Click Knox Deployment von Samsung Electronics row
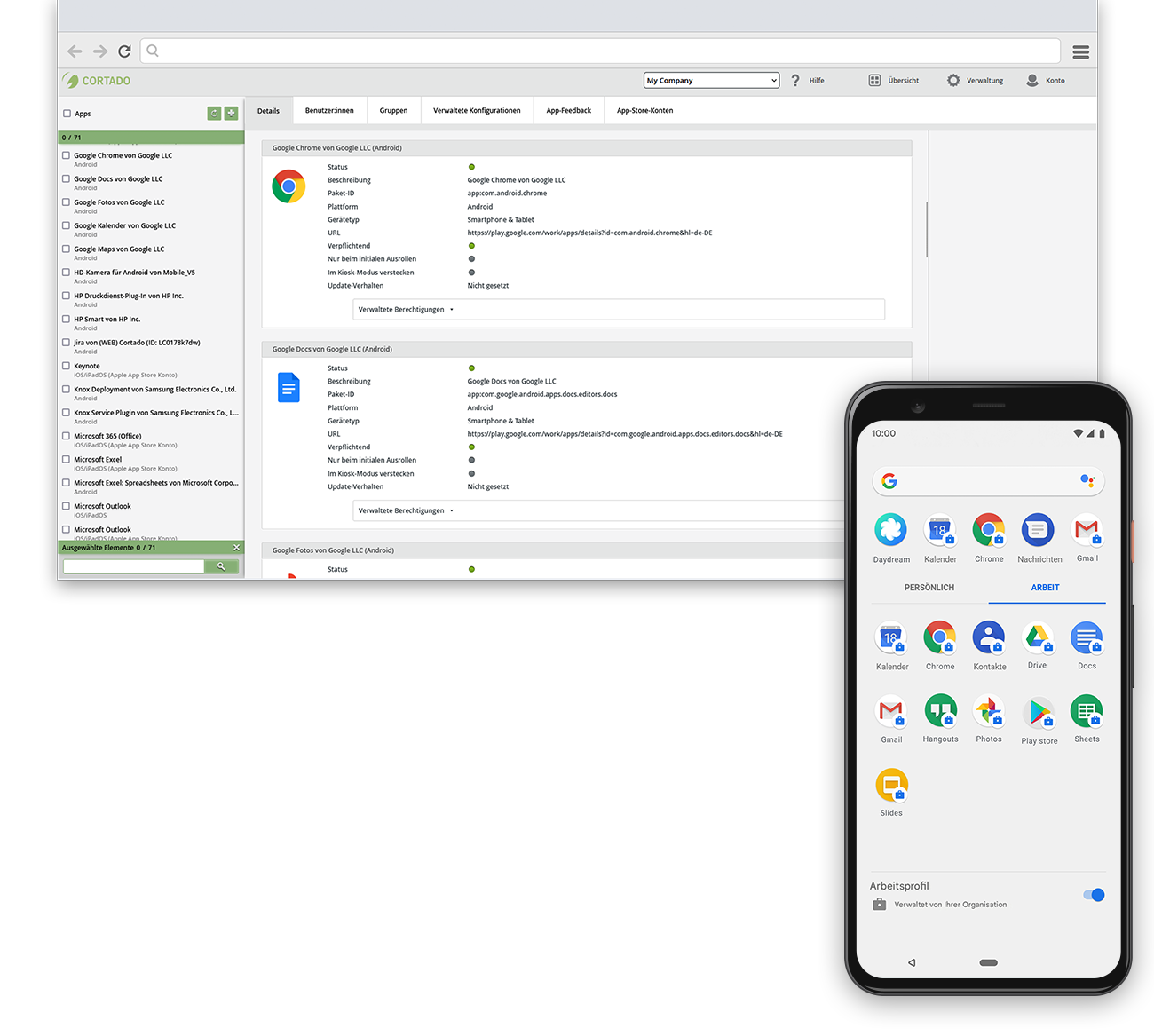Image resolution: width=1154 pixels, height=1036 pixels. click(x=151, y=393)
